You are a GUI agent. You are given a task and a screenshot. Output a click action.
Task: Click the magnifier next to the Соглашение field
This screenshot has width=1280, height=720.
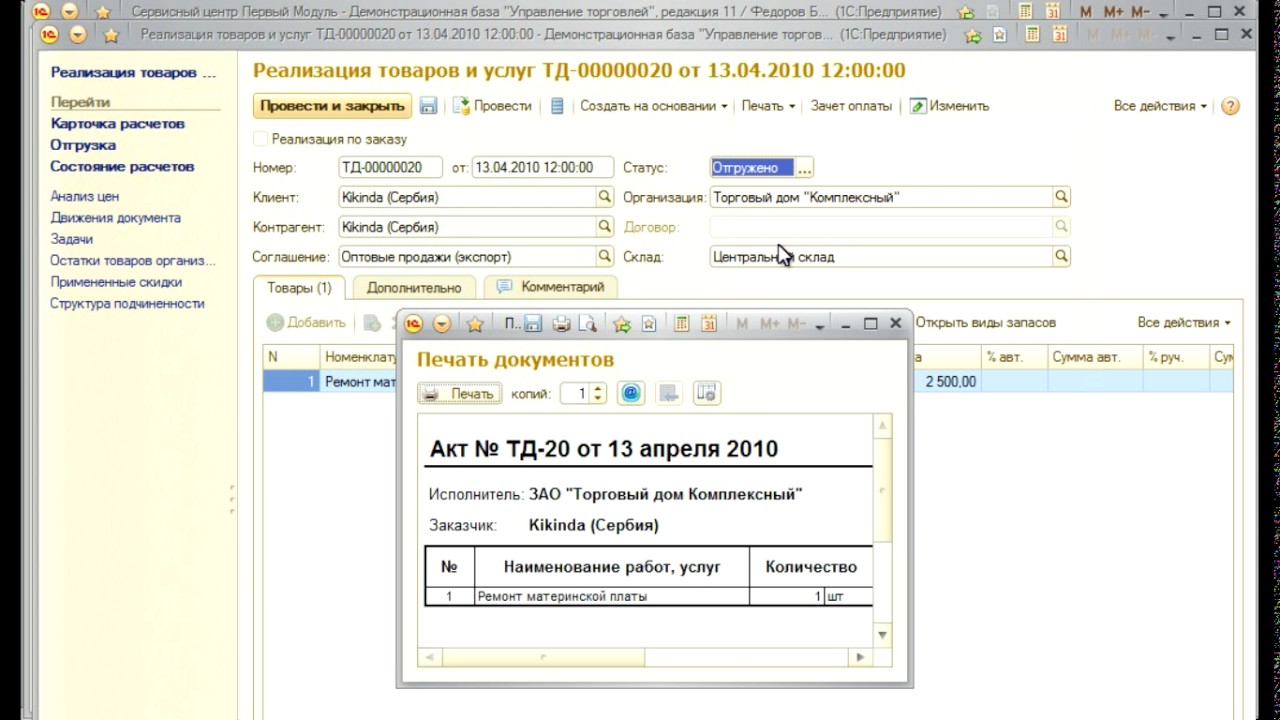click(605, 257)
